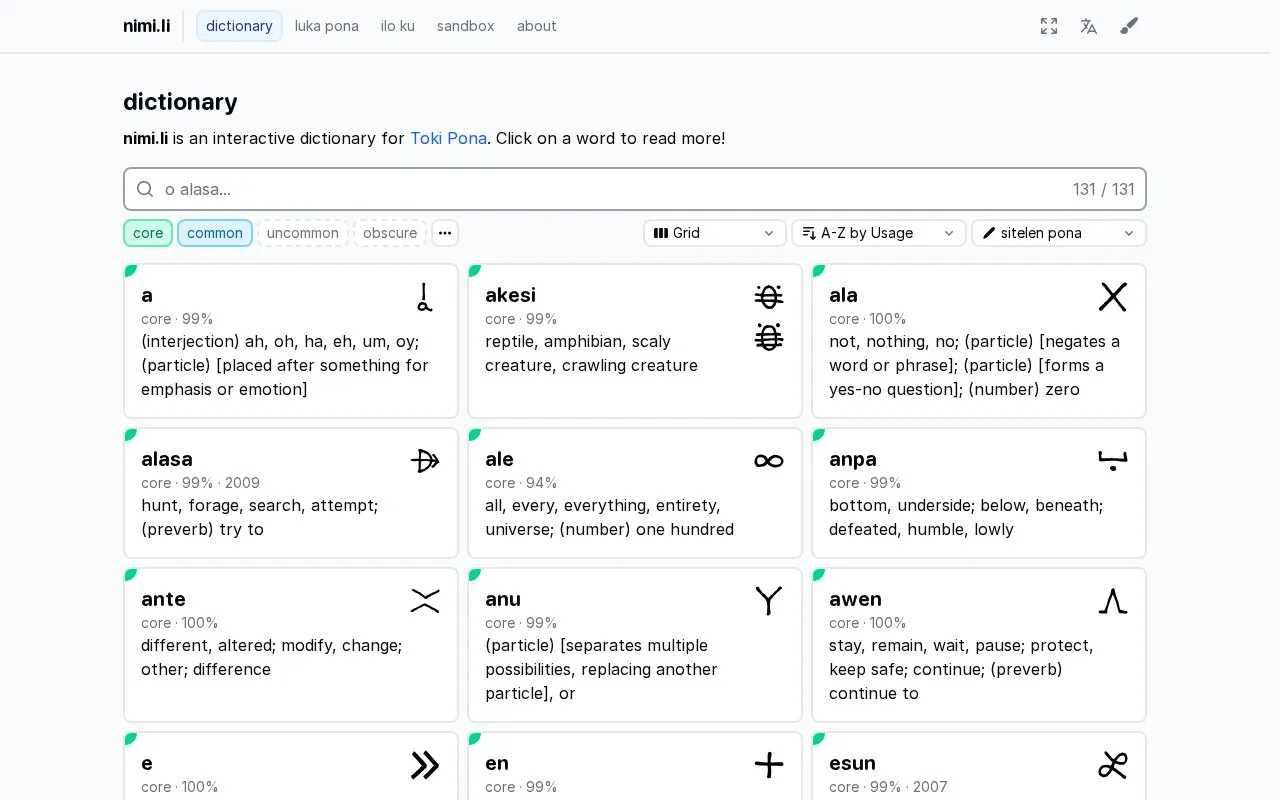Click the plus glyph on en card

pos(769,765)
